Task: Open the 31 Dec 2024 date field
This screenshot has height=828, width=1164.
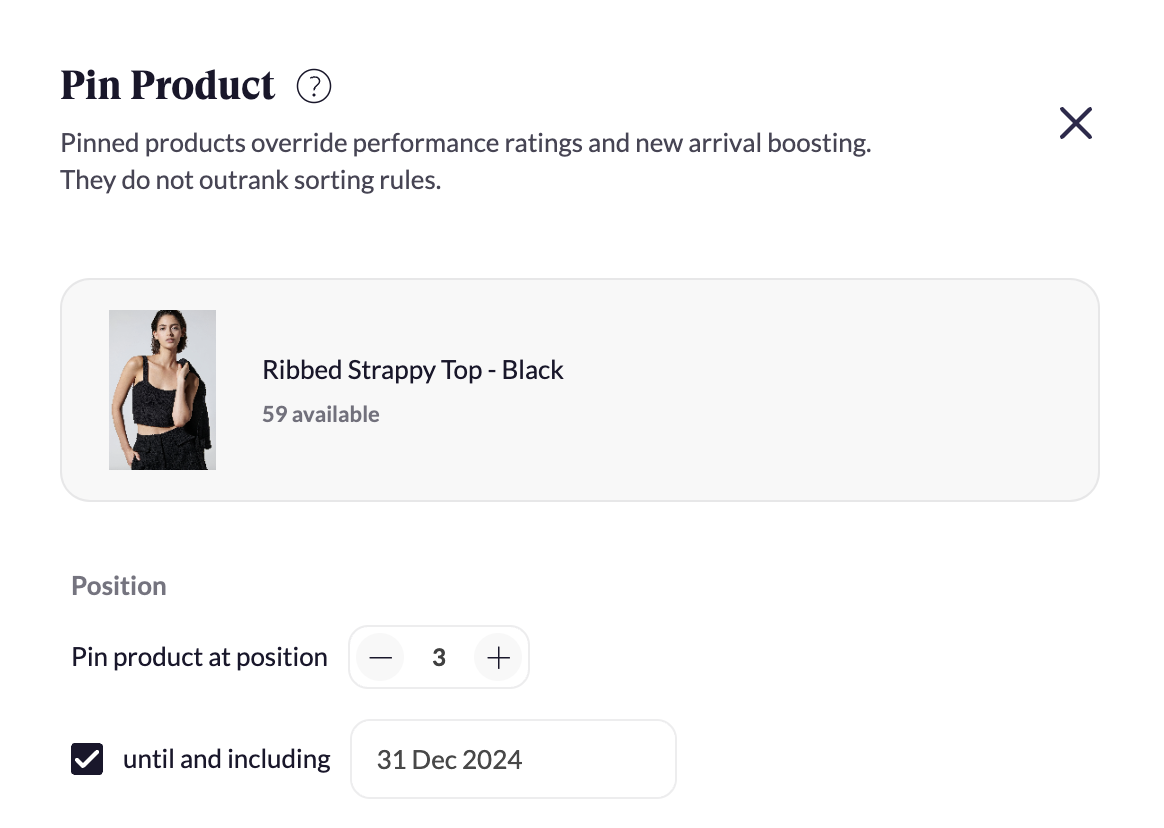Action: point(513,759)
